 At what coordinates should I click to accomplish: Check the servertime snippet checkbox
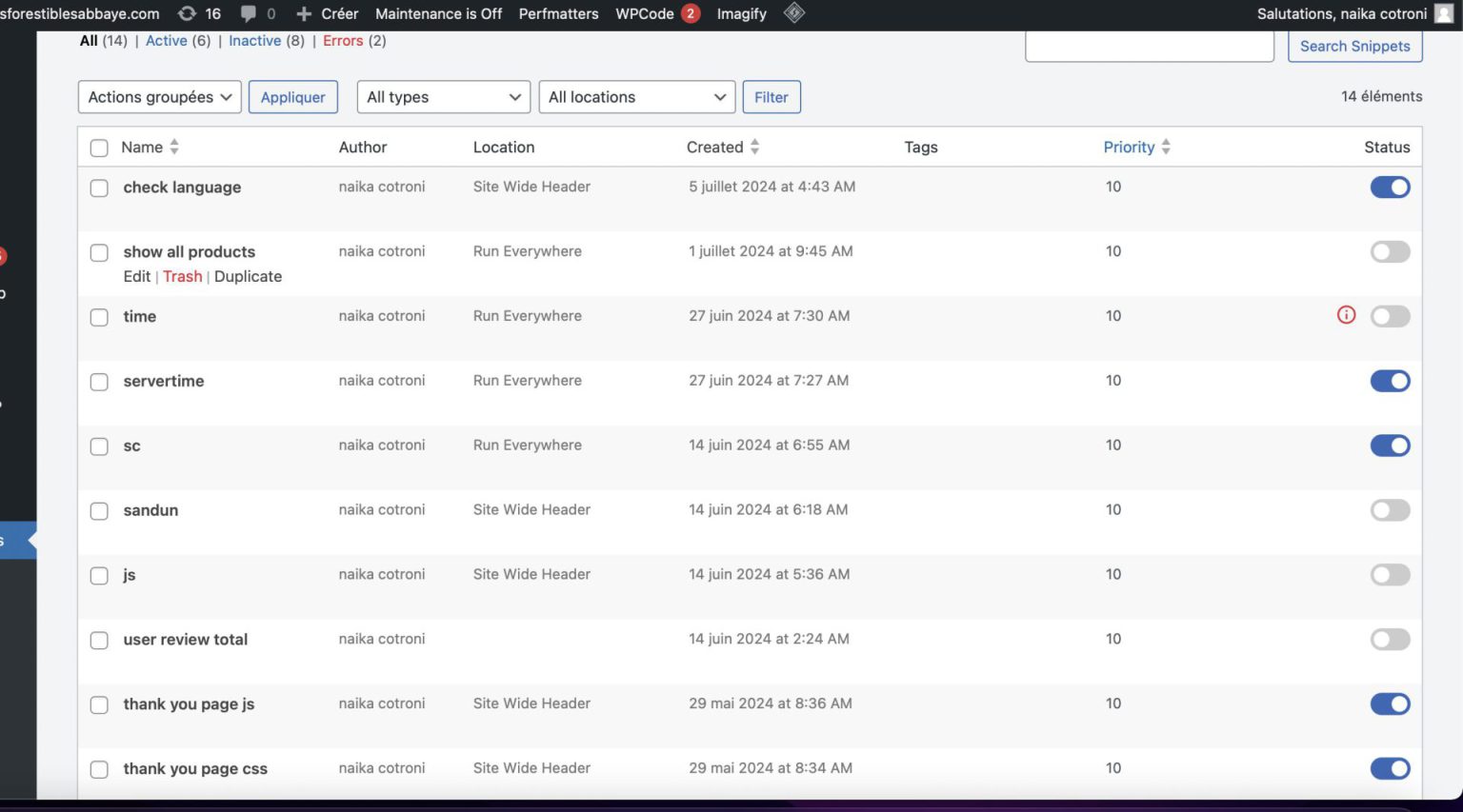click(99, 382)
